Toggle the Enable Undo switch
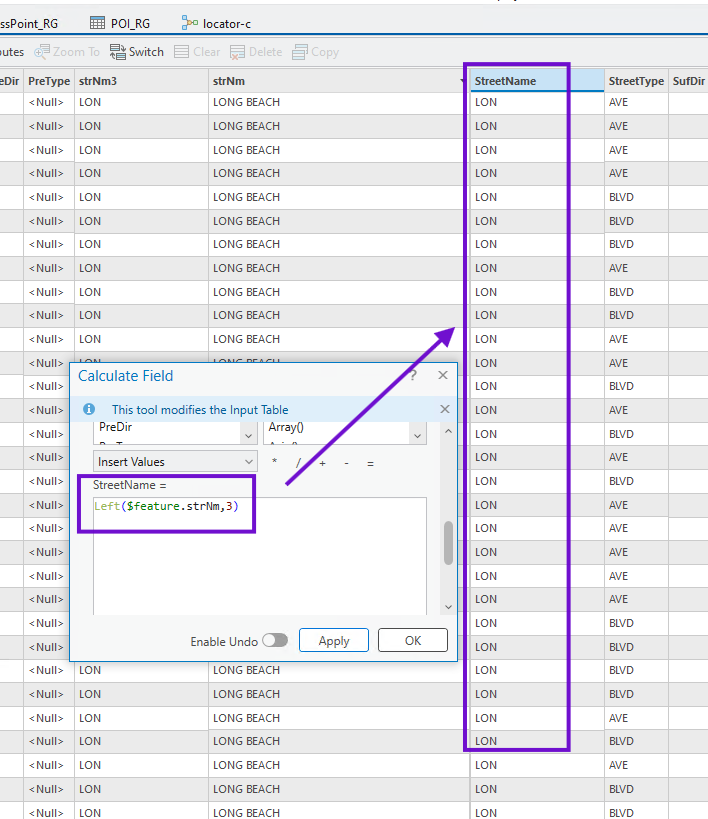This screenshot has height=819, width=708. 274,640
